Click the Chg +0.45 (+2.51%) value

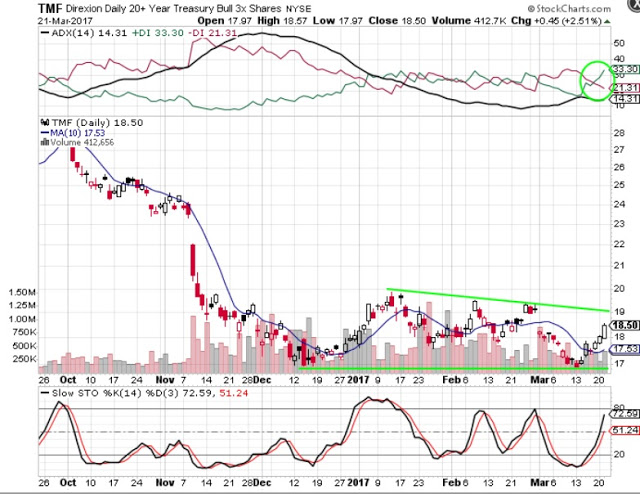556,21
